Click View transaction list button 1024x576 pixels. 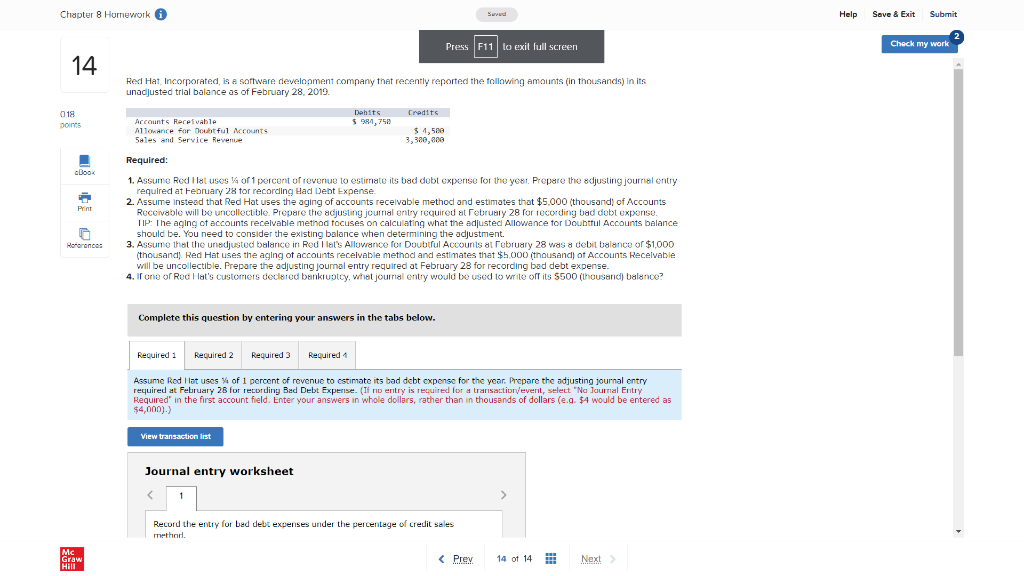[175, 436]
